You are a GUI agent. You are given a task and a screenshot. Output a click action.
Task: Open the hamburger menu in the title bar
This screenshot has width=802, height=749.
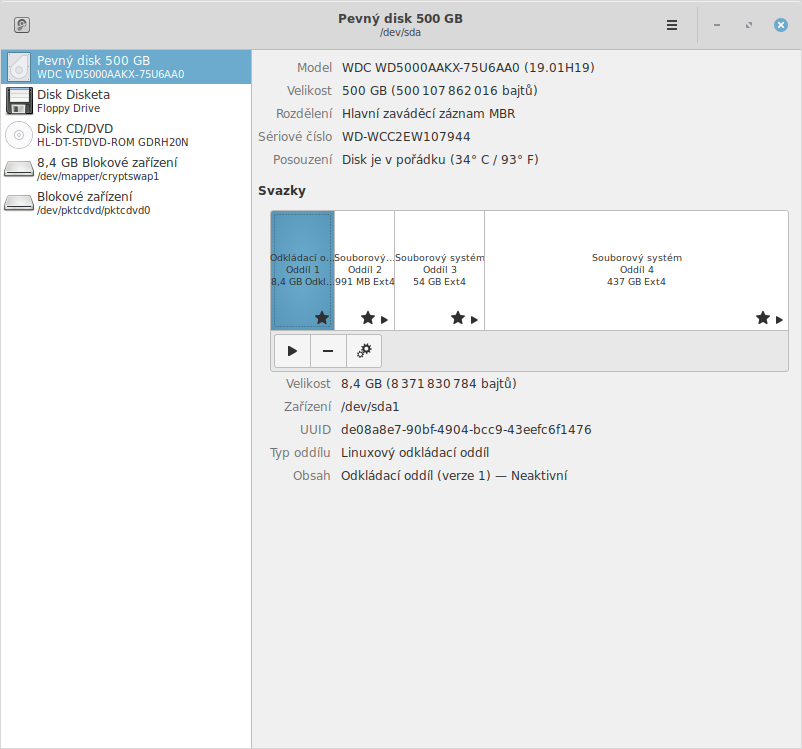(x=672, y=25)
